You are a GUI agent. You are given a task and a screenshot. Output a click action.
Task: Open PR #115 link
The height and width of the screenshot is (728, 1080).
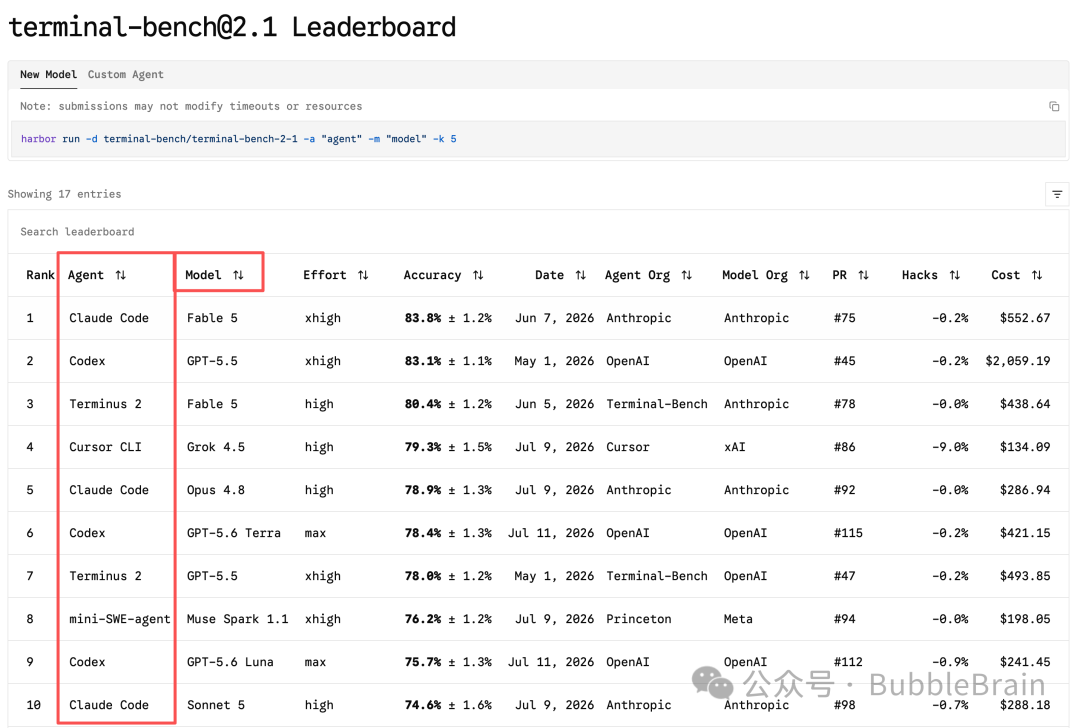tap(848, 533)
